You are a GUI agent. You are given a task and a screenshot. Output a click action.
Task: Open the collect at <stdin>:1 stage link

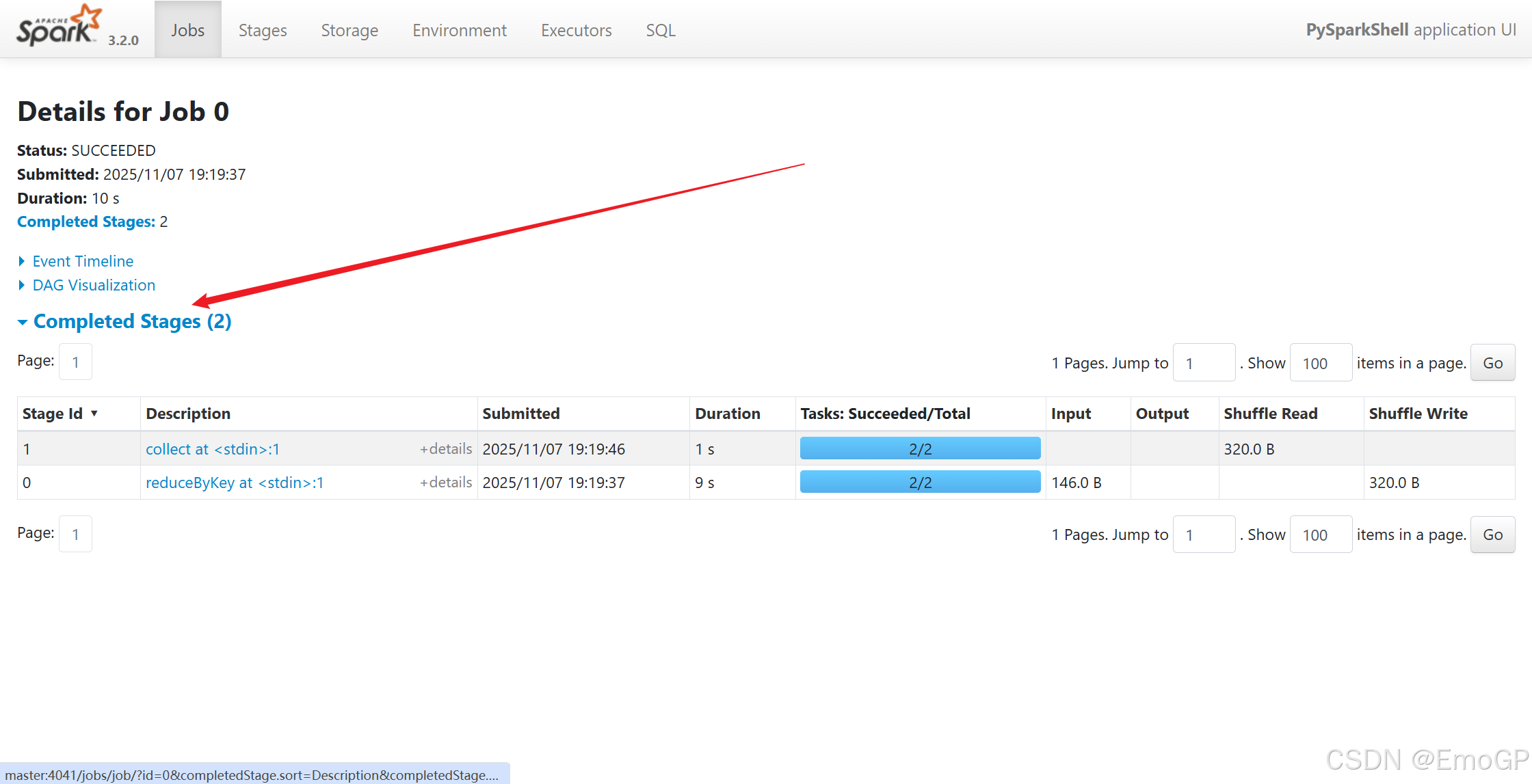[x=213, y=449]
